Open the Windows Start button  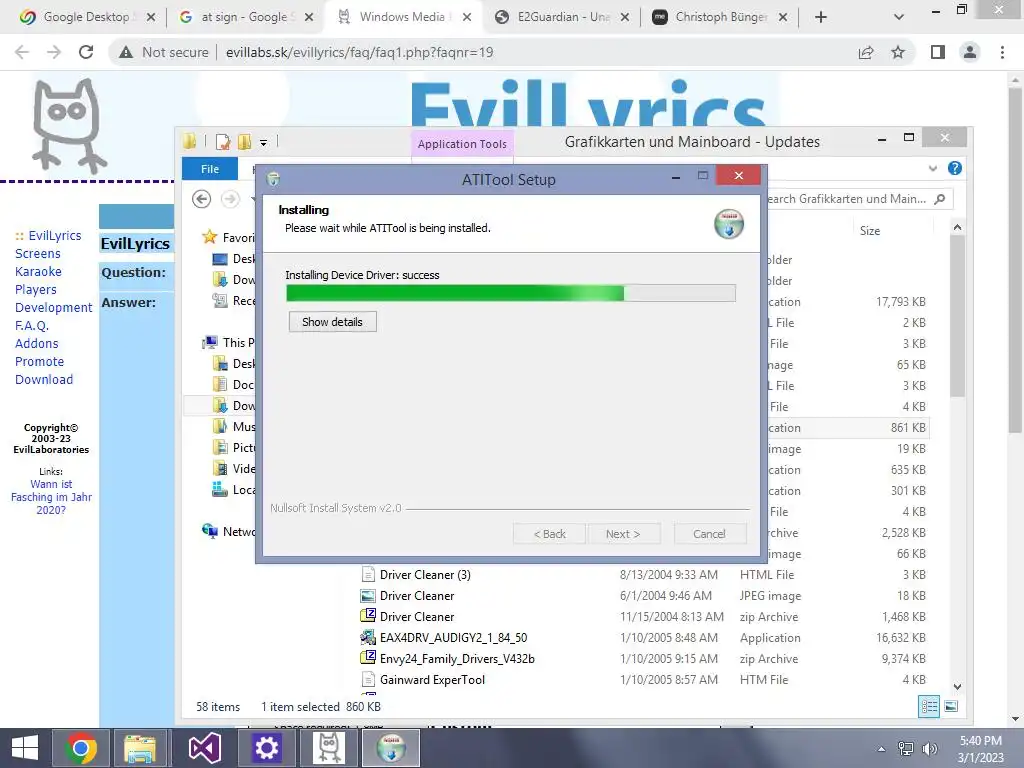[25, 748]
